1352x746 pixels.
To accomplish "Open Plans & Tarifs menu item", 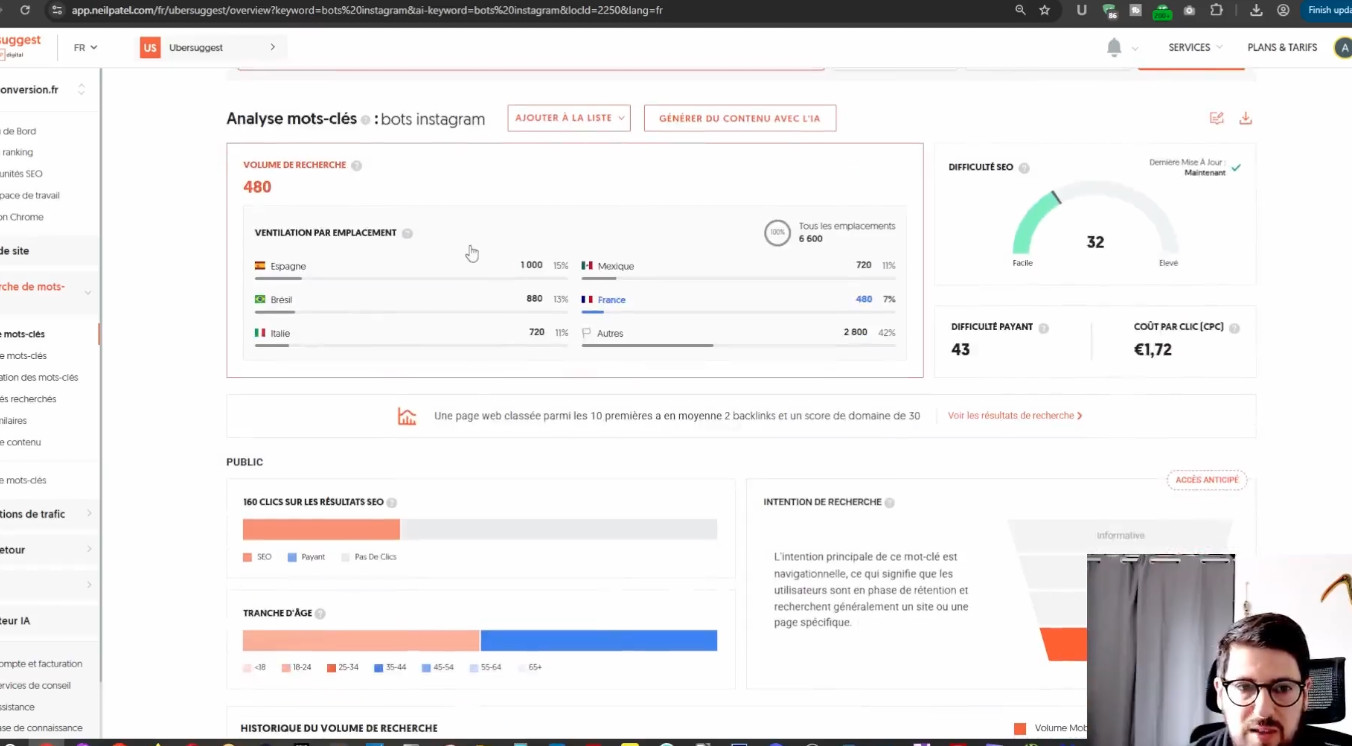I will click(1281, 47).
